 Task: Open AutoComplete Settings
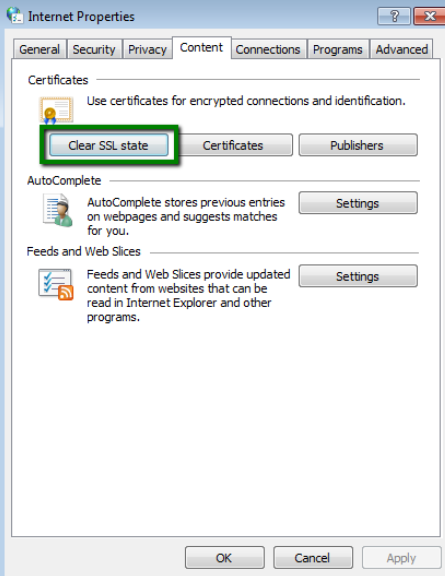[x=358, y=203]
